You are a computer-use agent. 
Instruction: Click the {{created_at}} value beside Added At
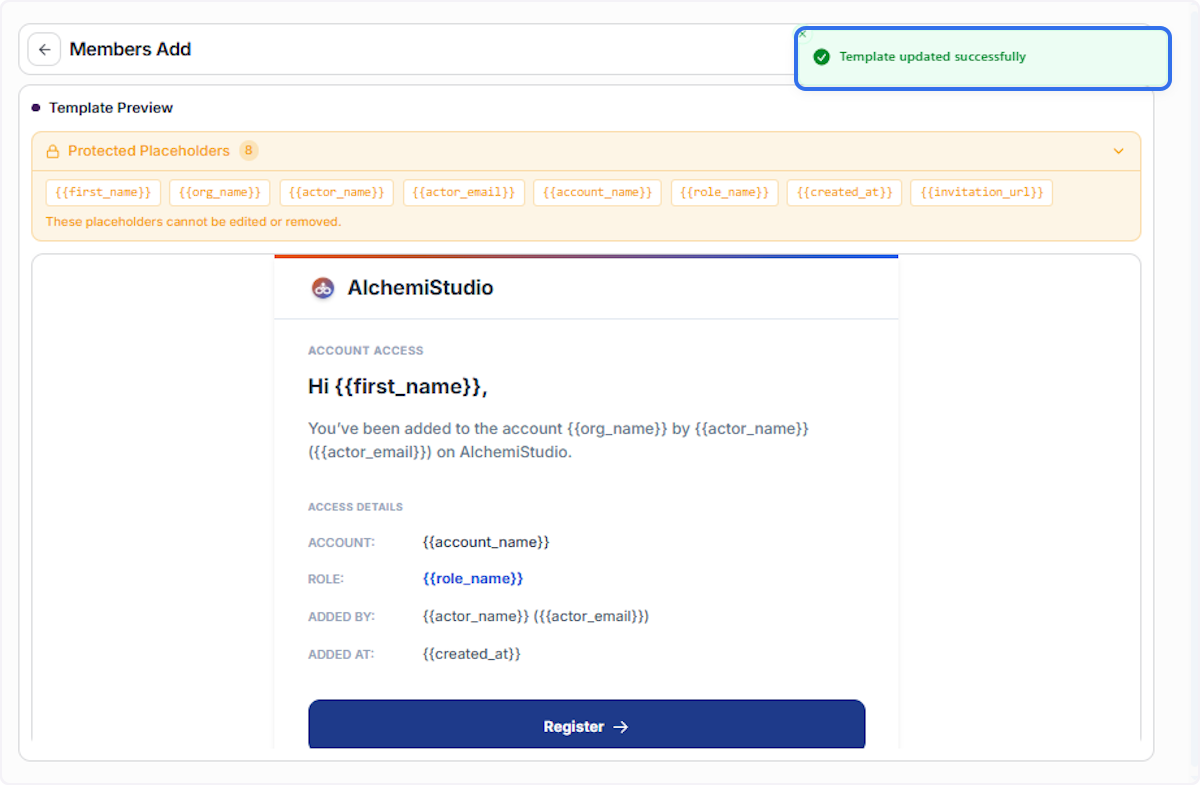click(x=472, y=654)
